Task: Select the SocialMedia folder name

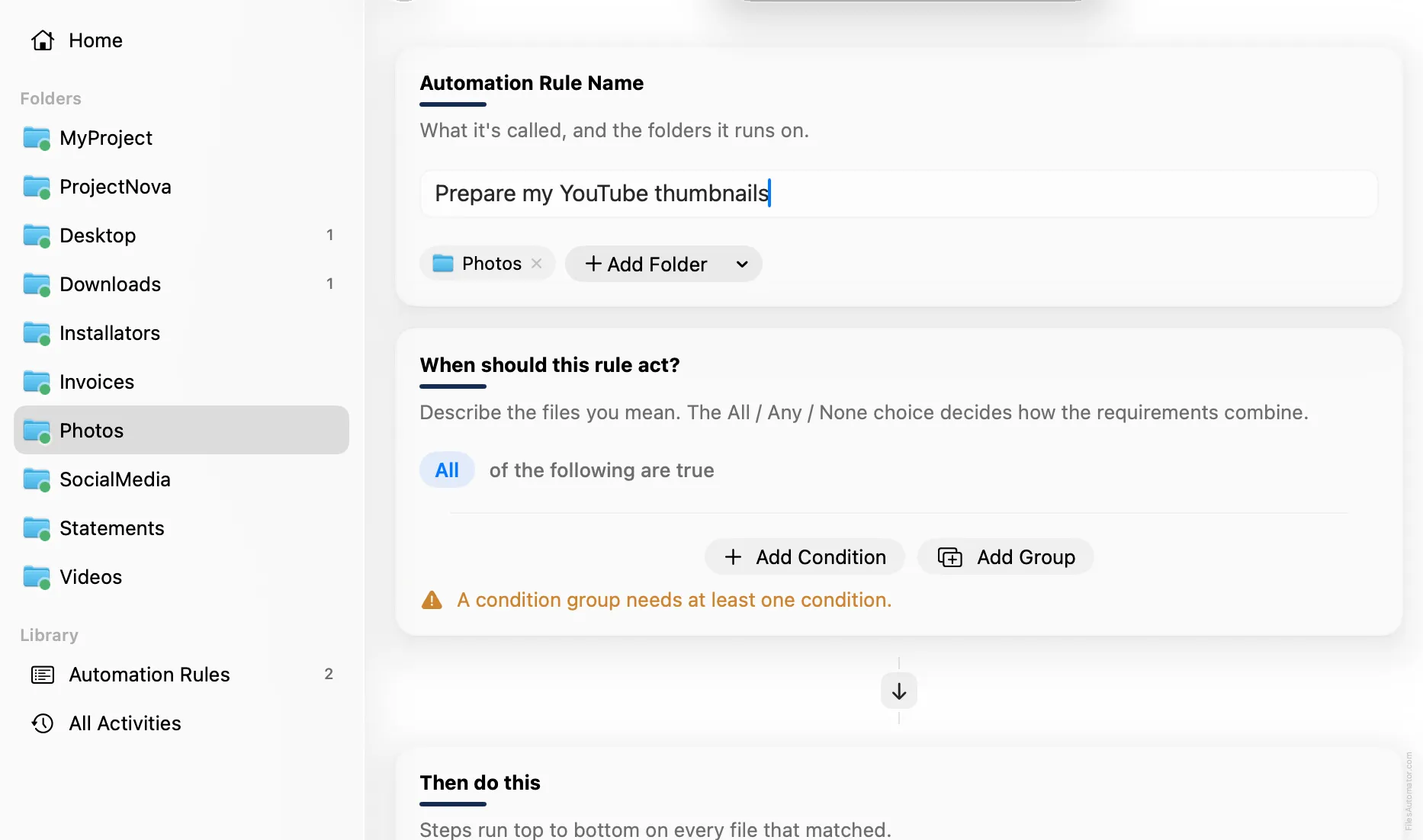Action: [x=115, y=479]
